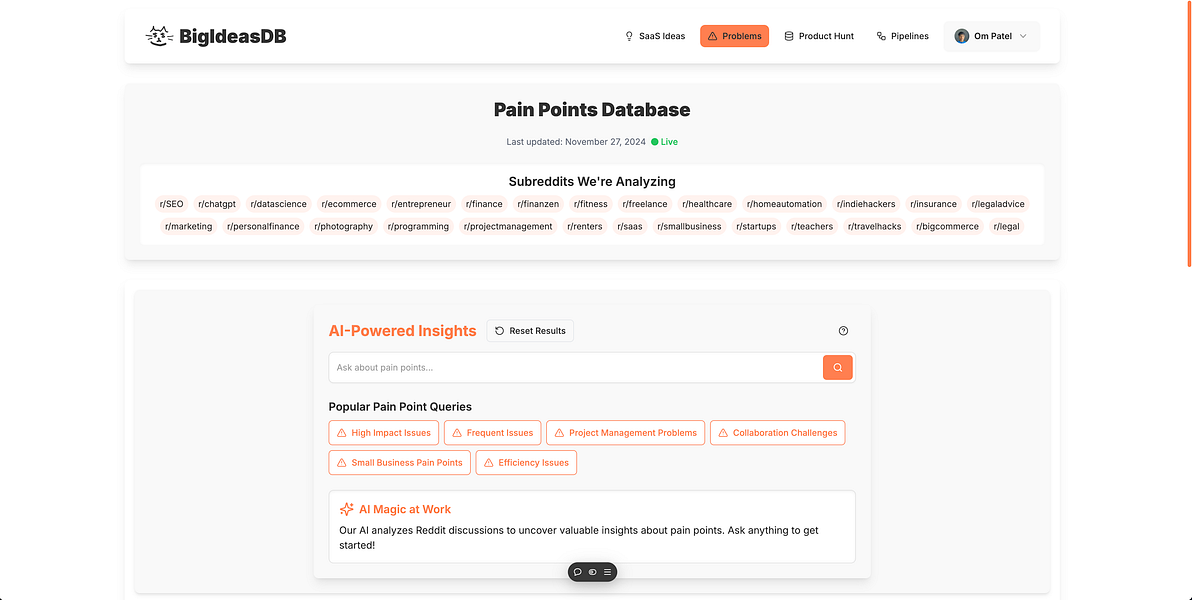Viewport: 1192px width, 600px height.
Task: Click the sparkle icon beside AI Magic at Work
Action: click(347, 510)
